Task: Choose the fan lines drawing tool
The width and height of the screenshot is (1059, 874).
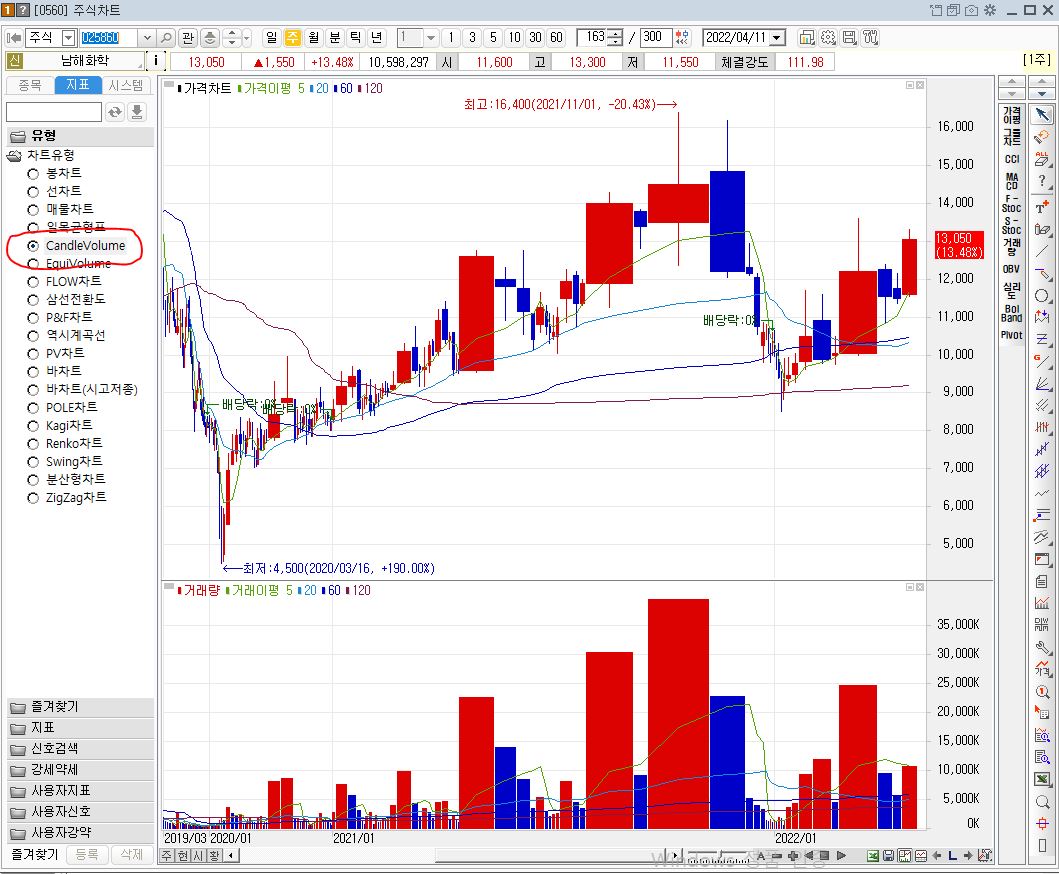Action: 1042,383
